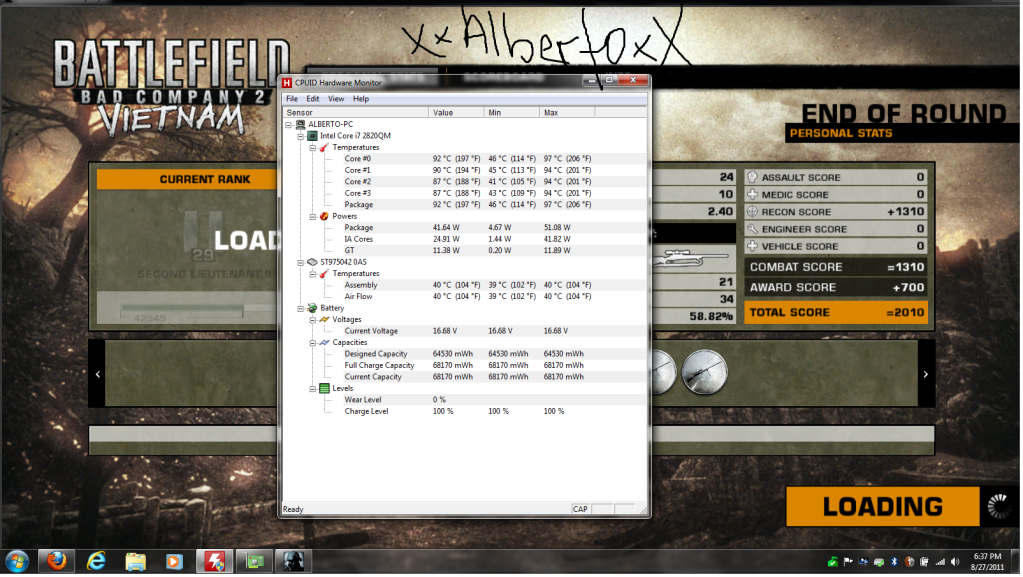Switch to the Battlefield game taskbar button

click(293, 562)
